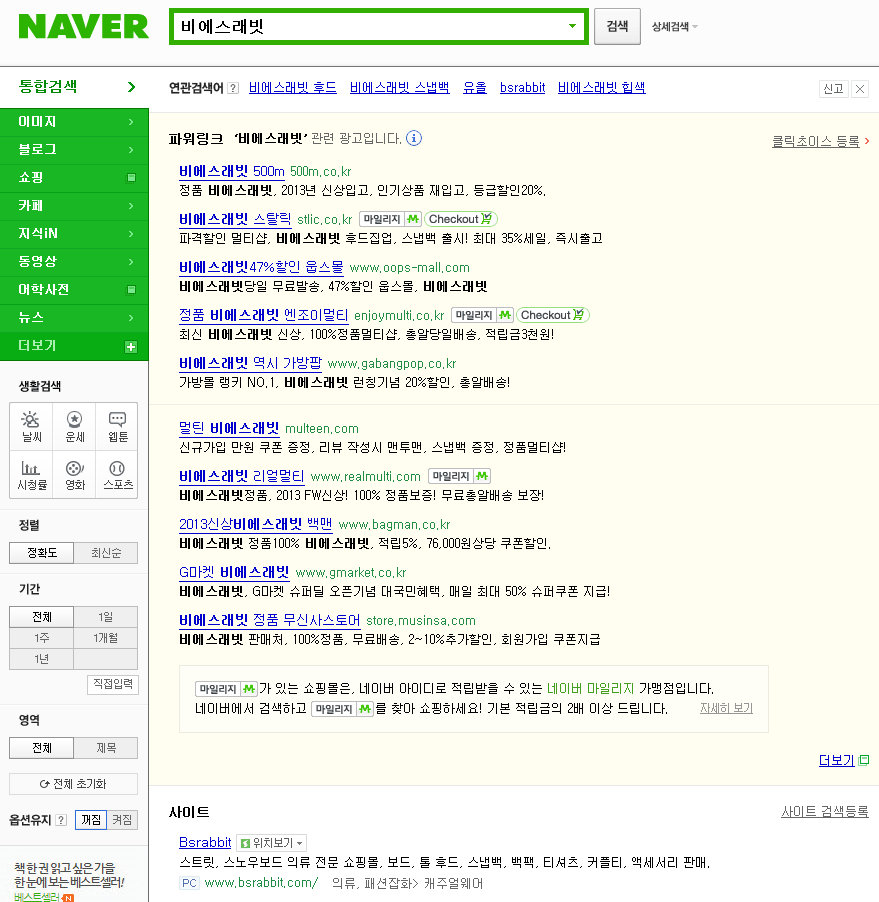The width and height of the screenshot is (879, 902).
Task: Click the 마일리지 badge next to stlic.co.kr
Action: point(391,219)
